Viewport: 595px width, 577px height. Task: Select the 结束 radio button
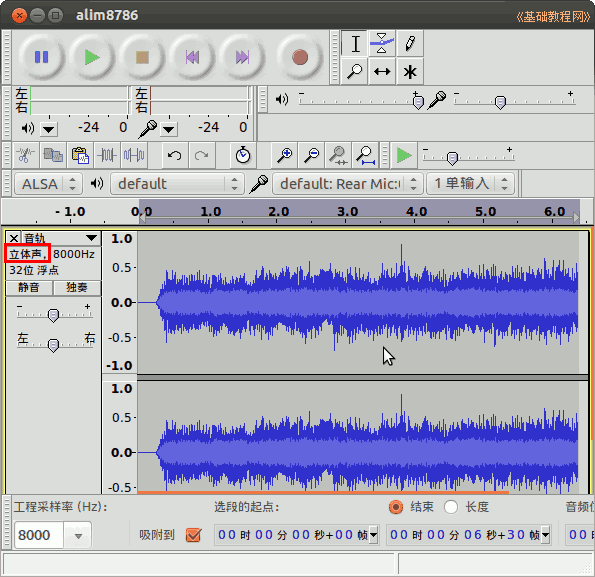click(x=396, y=507)
